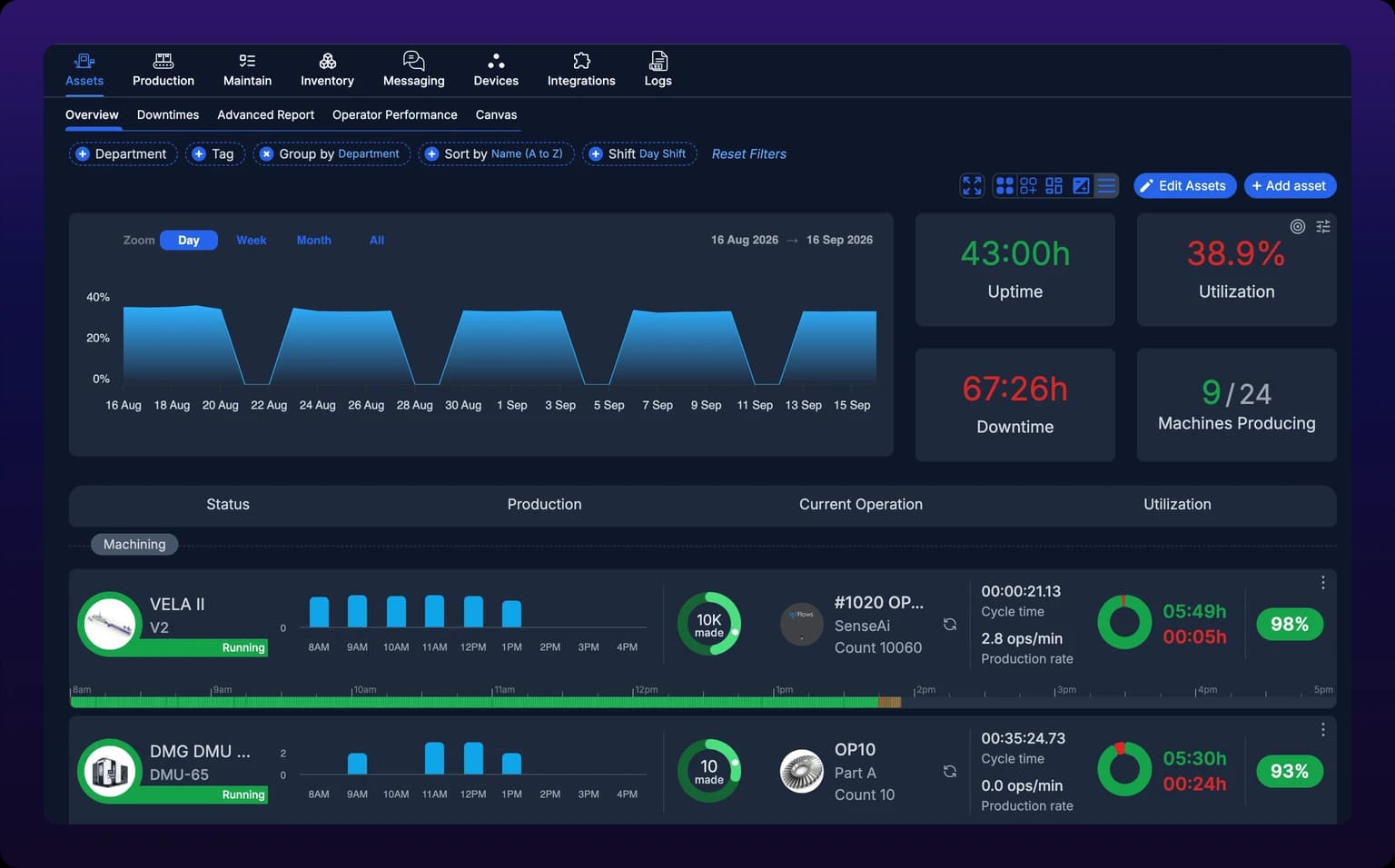Click the Add asset button

tap(1290, 185)
